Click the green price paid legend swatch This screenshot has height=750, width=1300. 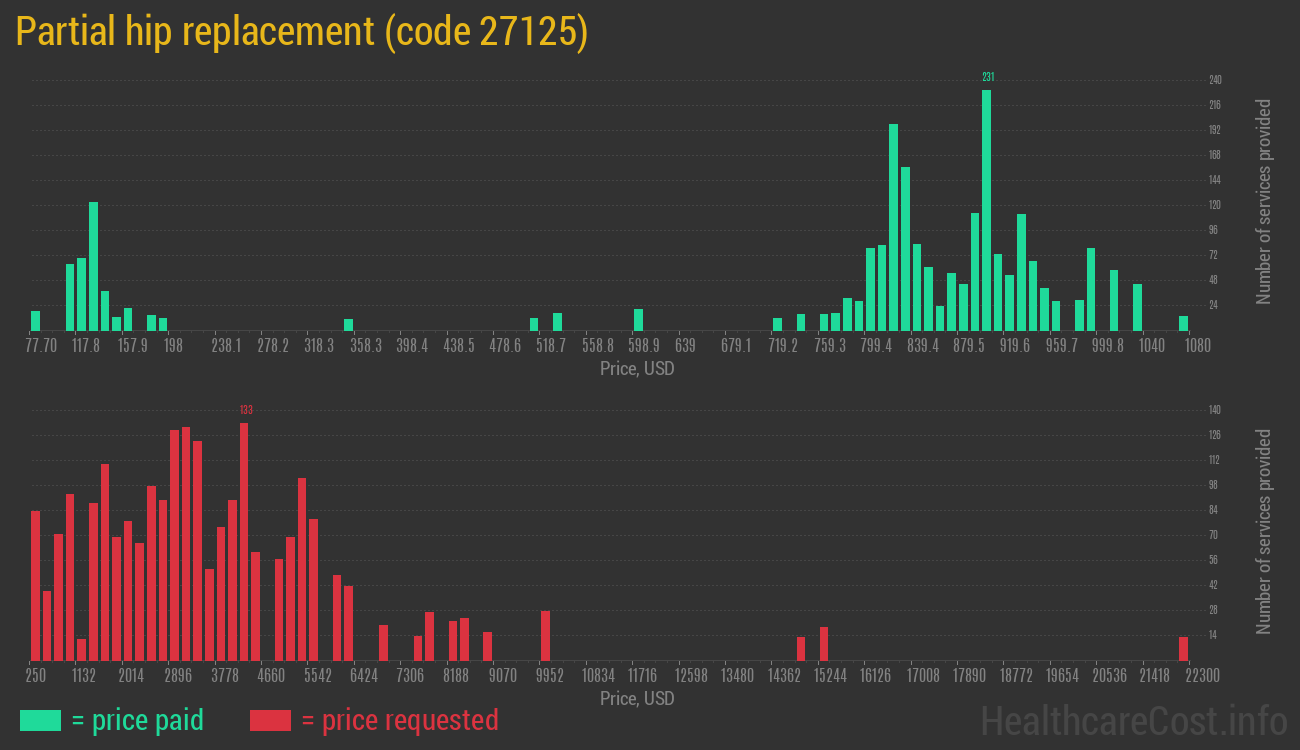point(40,720)
